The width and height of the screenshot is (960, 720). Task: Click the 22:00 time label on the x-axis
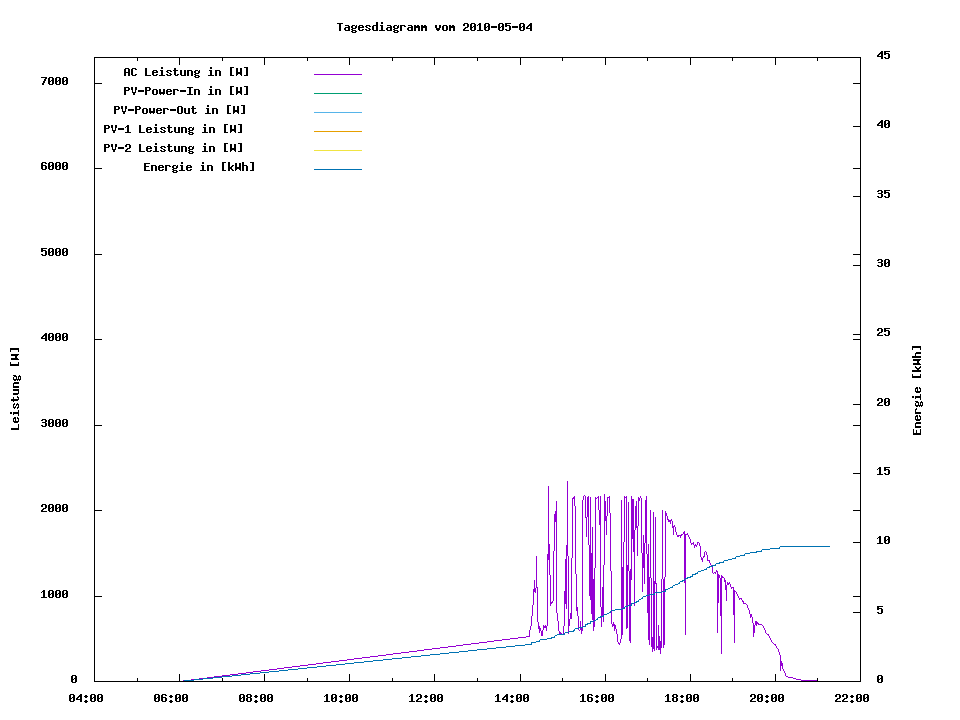852,698
